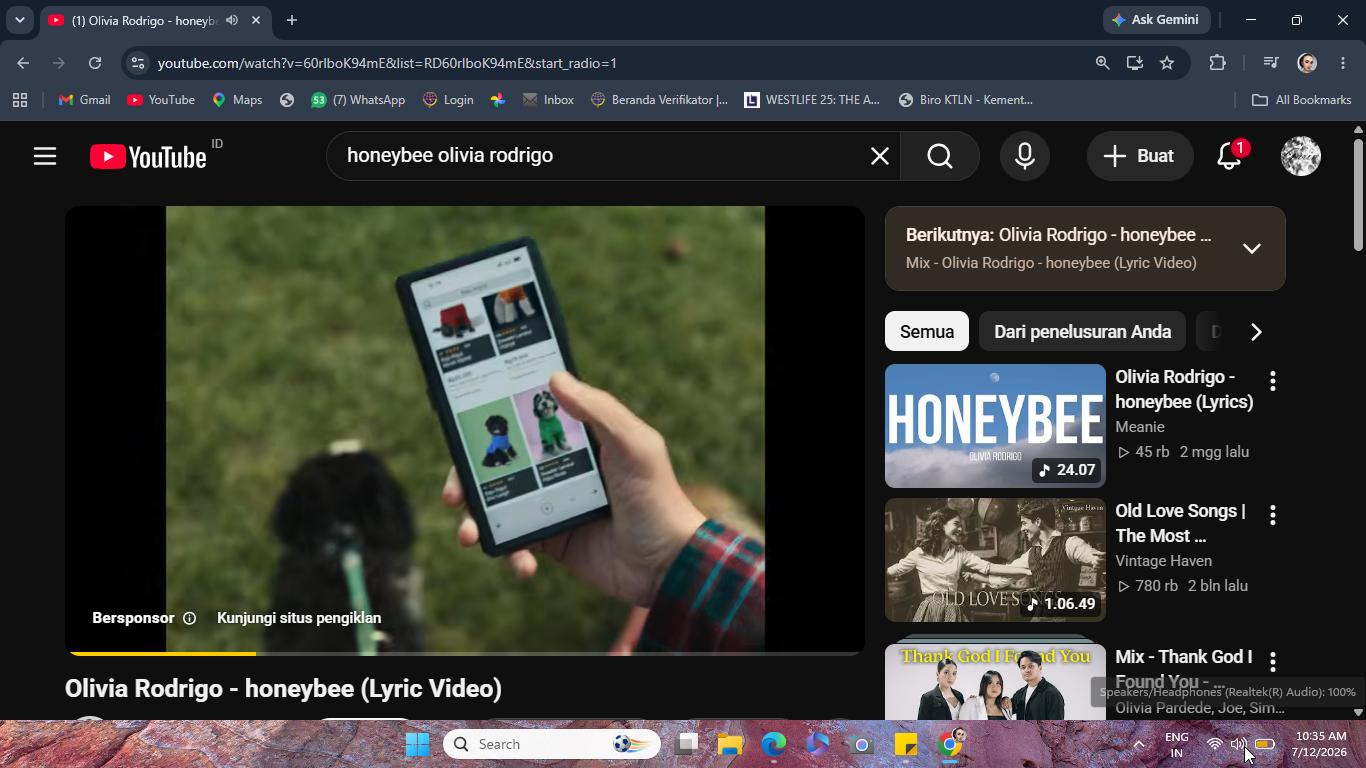Open options menu for honeybee (Lyrics) video

(1273, 381)
